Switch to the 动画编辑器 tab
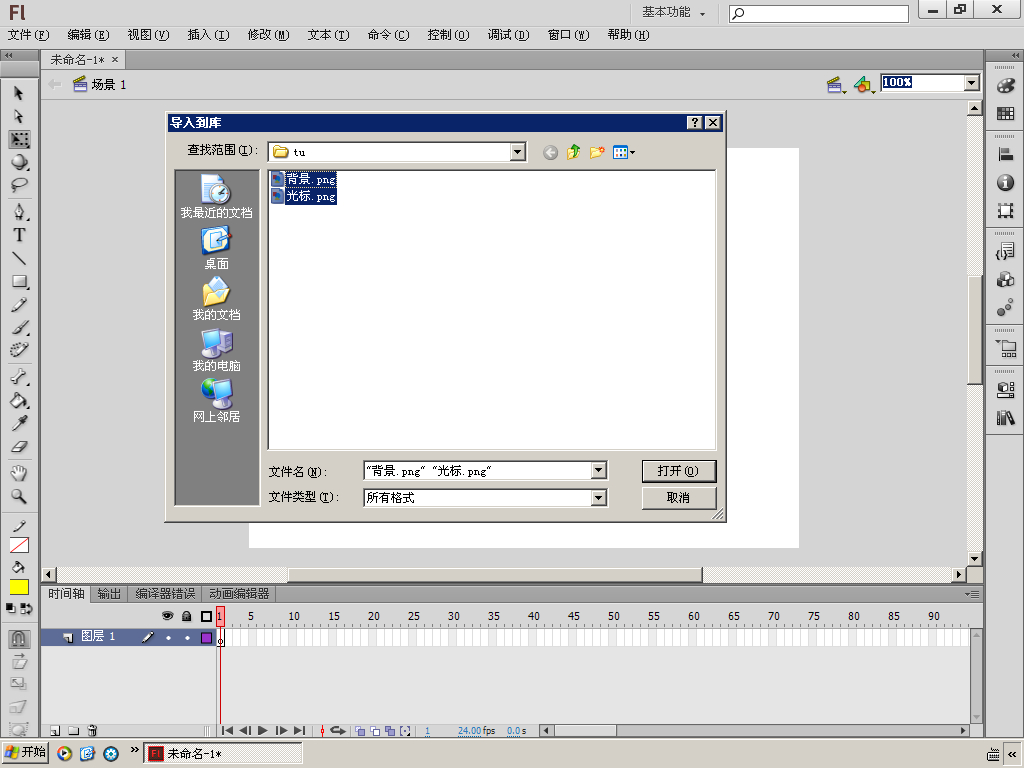This screenshot has height=768, width=1024. click(239, 594)
